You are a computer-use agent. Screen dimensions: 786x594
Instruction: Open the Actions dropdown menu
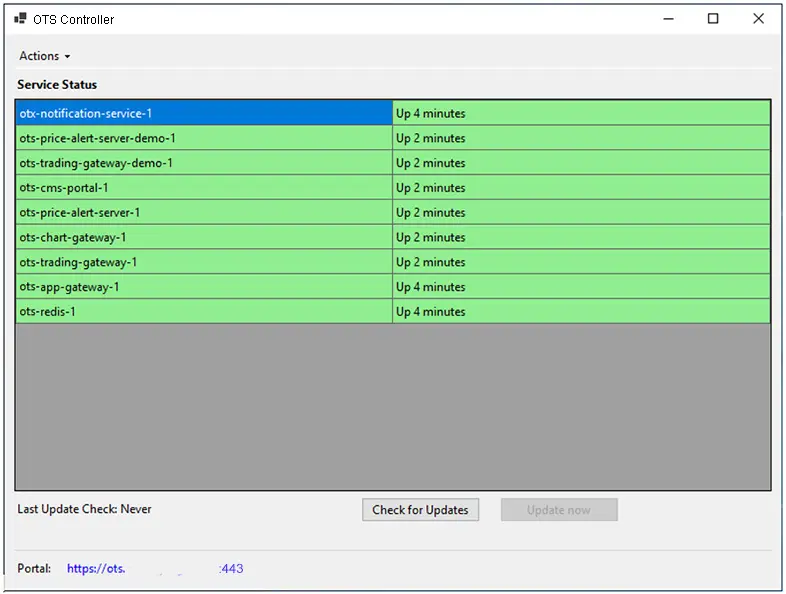[44, 56]
